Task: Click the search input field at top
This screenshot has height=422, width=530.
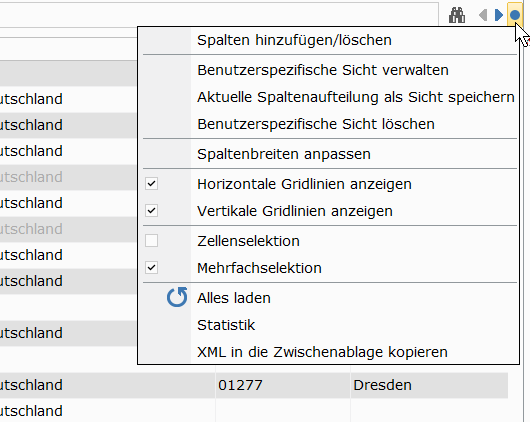Action: click(219, 15)
